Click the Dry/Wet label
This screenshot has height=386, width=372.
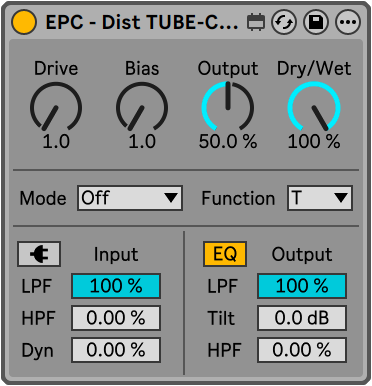(x=314, y=69)
